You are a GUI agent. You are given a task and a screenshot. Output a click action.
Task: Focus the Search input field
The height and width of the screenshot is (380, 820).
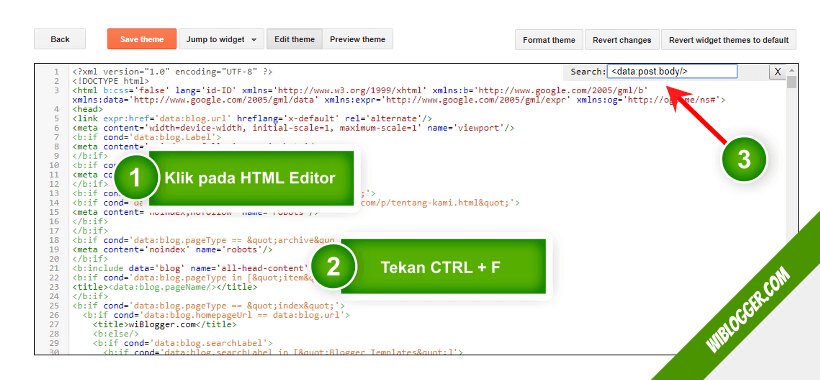[x=672, y=72]
